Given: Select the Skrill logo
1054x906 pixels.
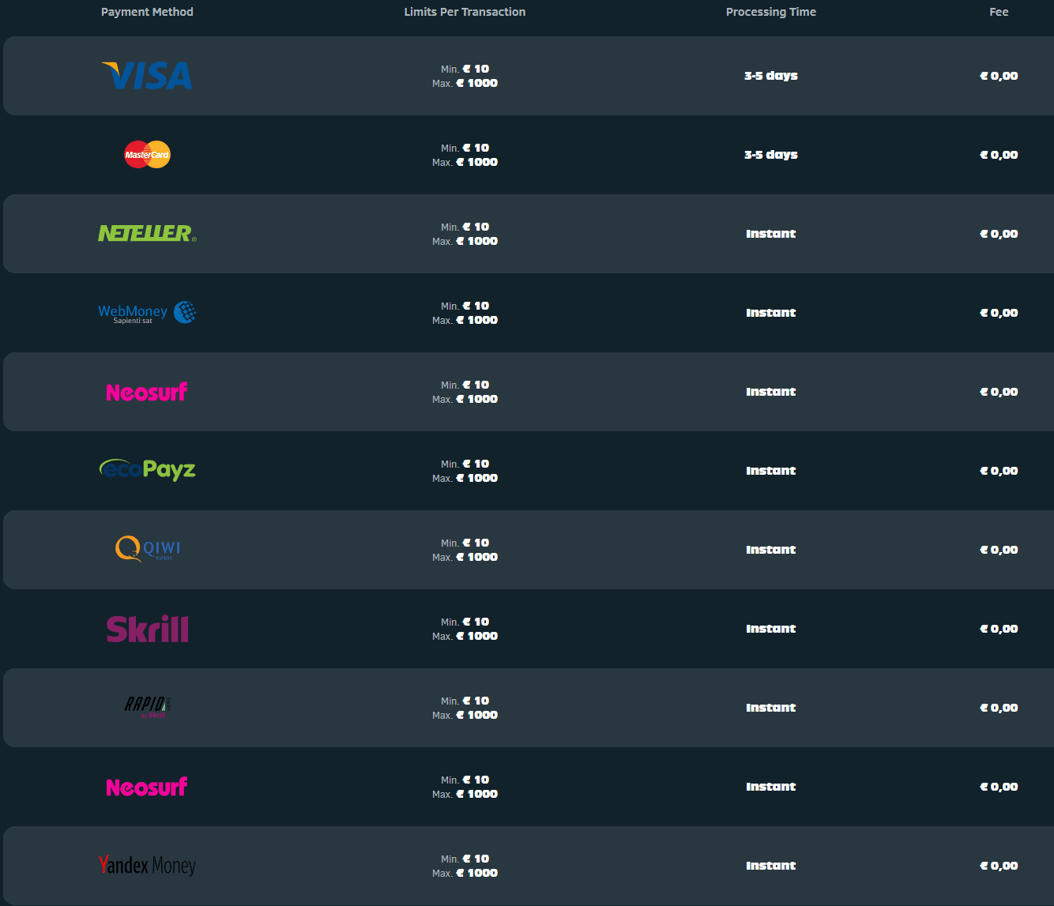Looking at the screenshot, I should coord(147,628).
